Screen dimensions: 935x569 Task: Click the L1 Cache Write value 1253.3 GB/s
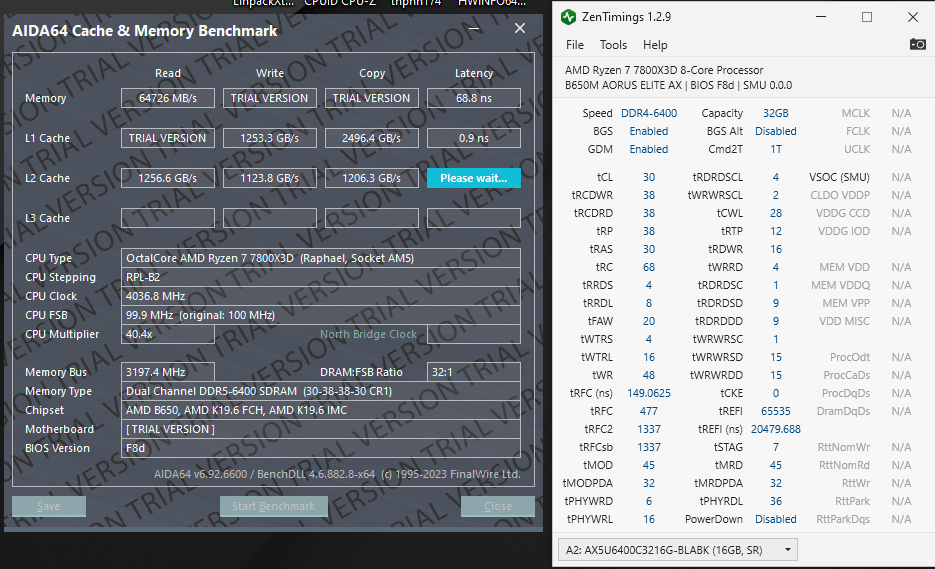coord(270,138)
